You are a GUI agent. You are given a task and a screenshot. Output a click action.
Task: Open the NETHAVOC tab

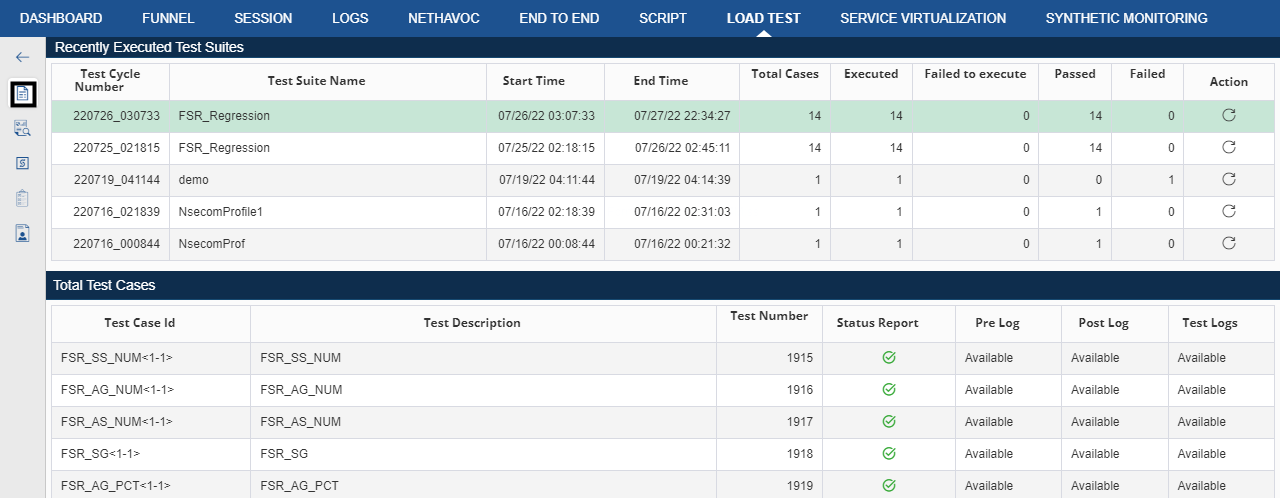click(x=443, y=18)
